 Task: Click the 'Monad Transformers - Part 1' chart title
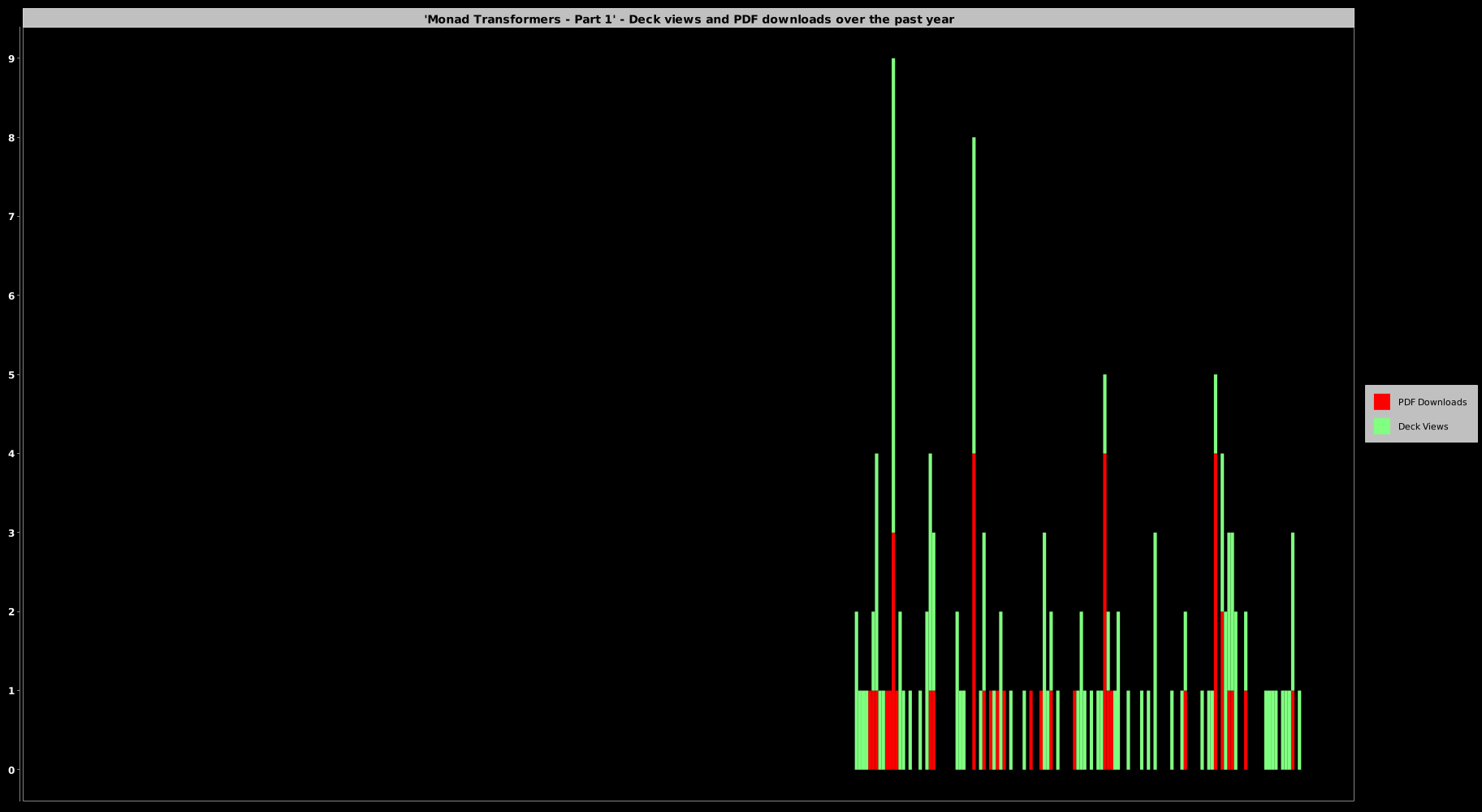click(689, 19)
